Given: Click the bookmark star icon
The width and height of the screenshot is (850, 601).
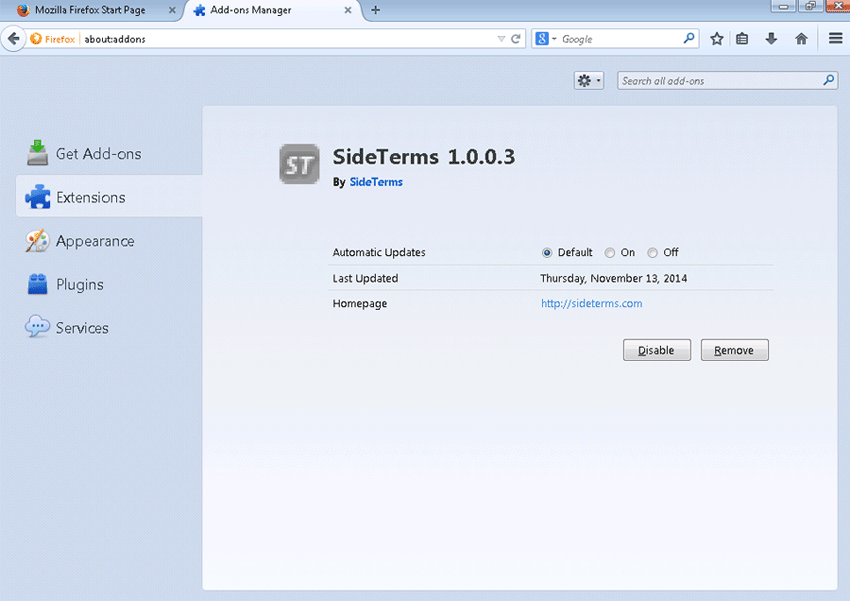Looking at the screenshot, I should click(x=717, y=39).
